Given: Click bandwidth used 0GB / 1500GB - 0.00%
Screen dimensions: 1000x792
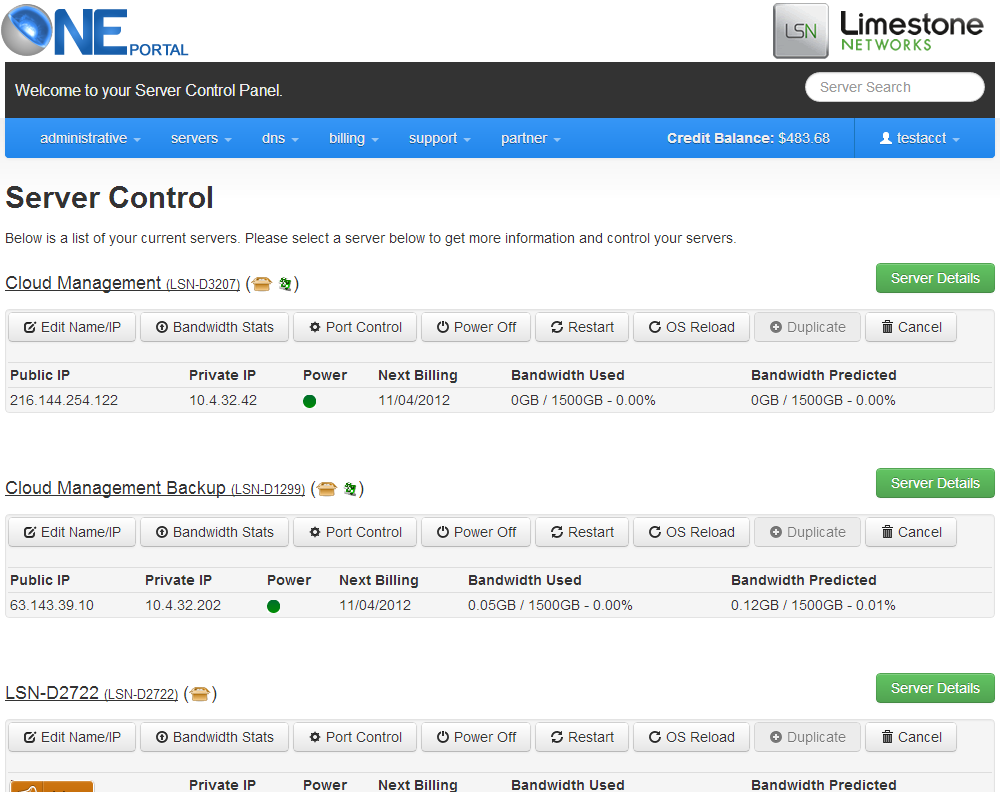Looking at the screenshot, I should (x=583, y=400).
